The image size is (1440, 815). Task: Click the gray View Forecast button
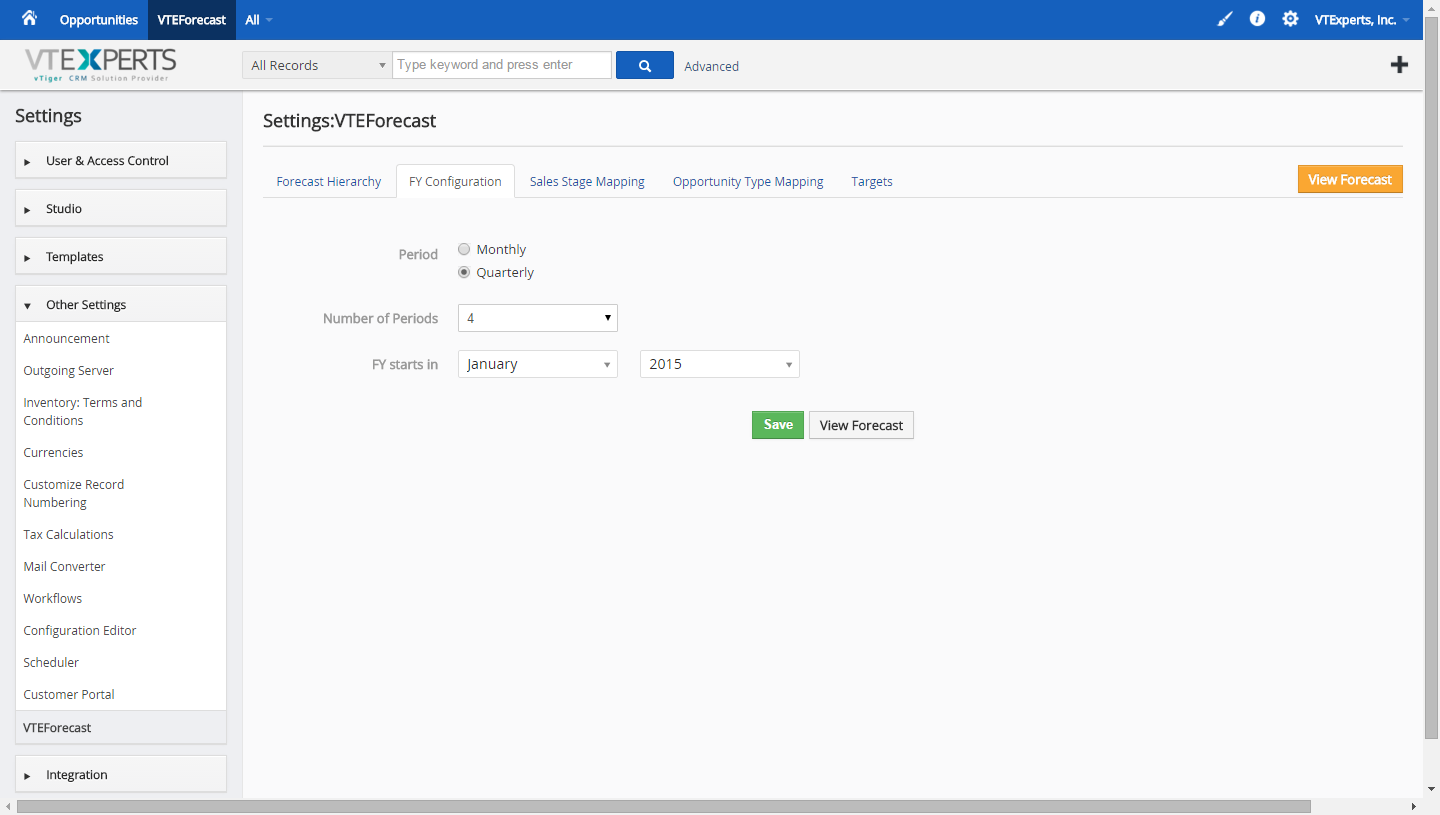pyautogui.click(x=861, y=425)
